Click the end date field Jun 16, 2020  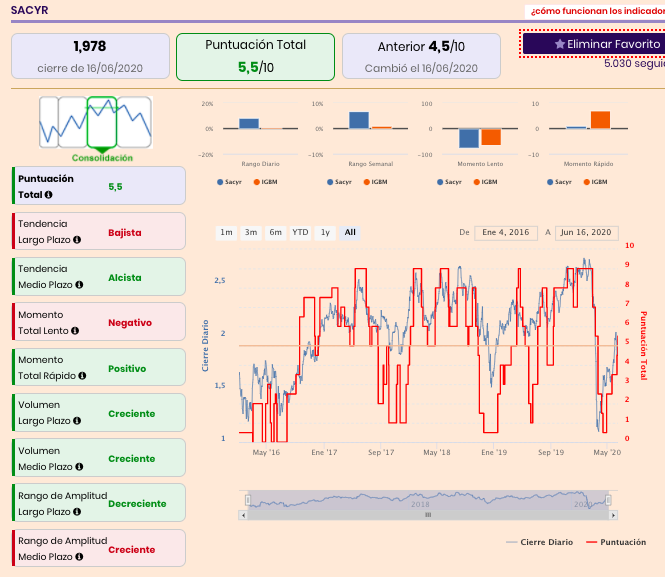(x=587, y=233)
